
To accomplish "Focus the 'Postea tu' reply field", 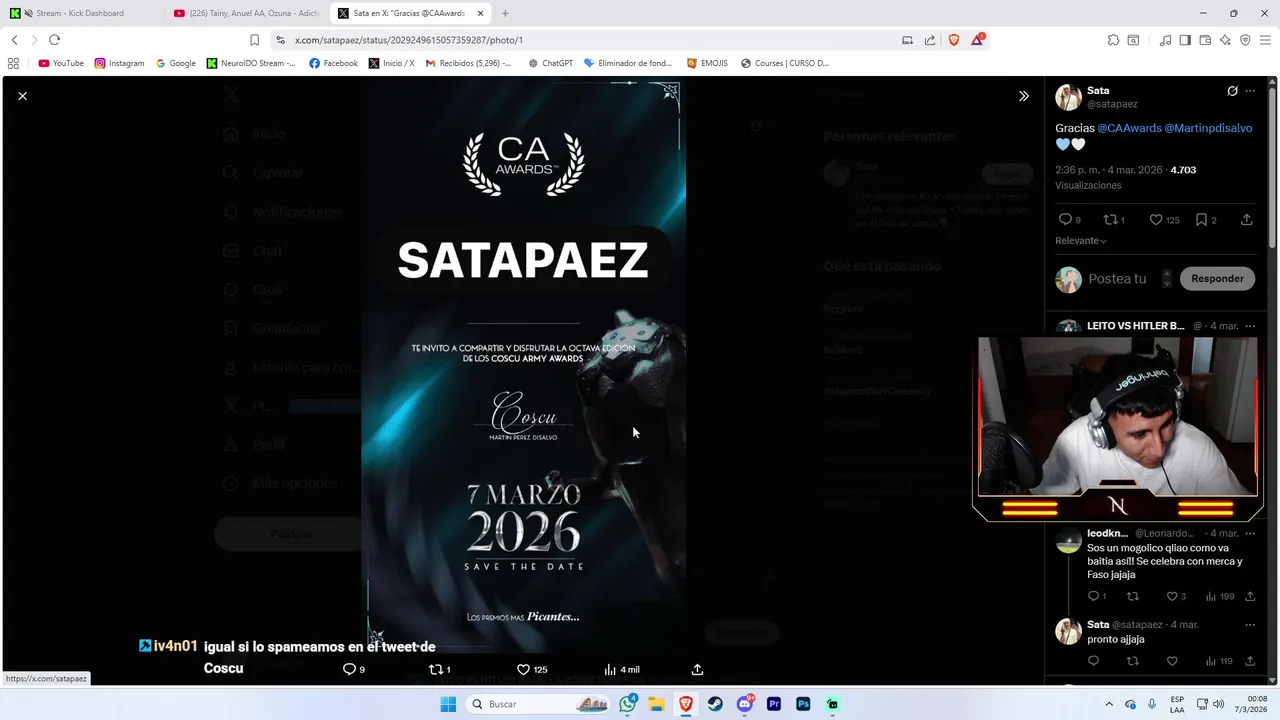I will tap(1117, 279).
